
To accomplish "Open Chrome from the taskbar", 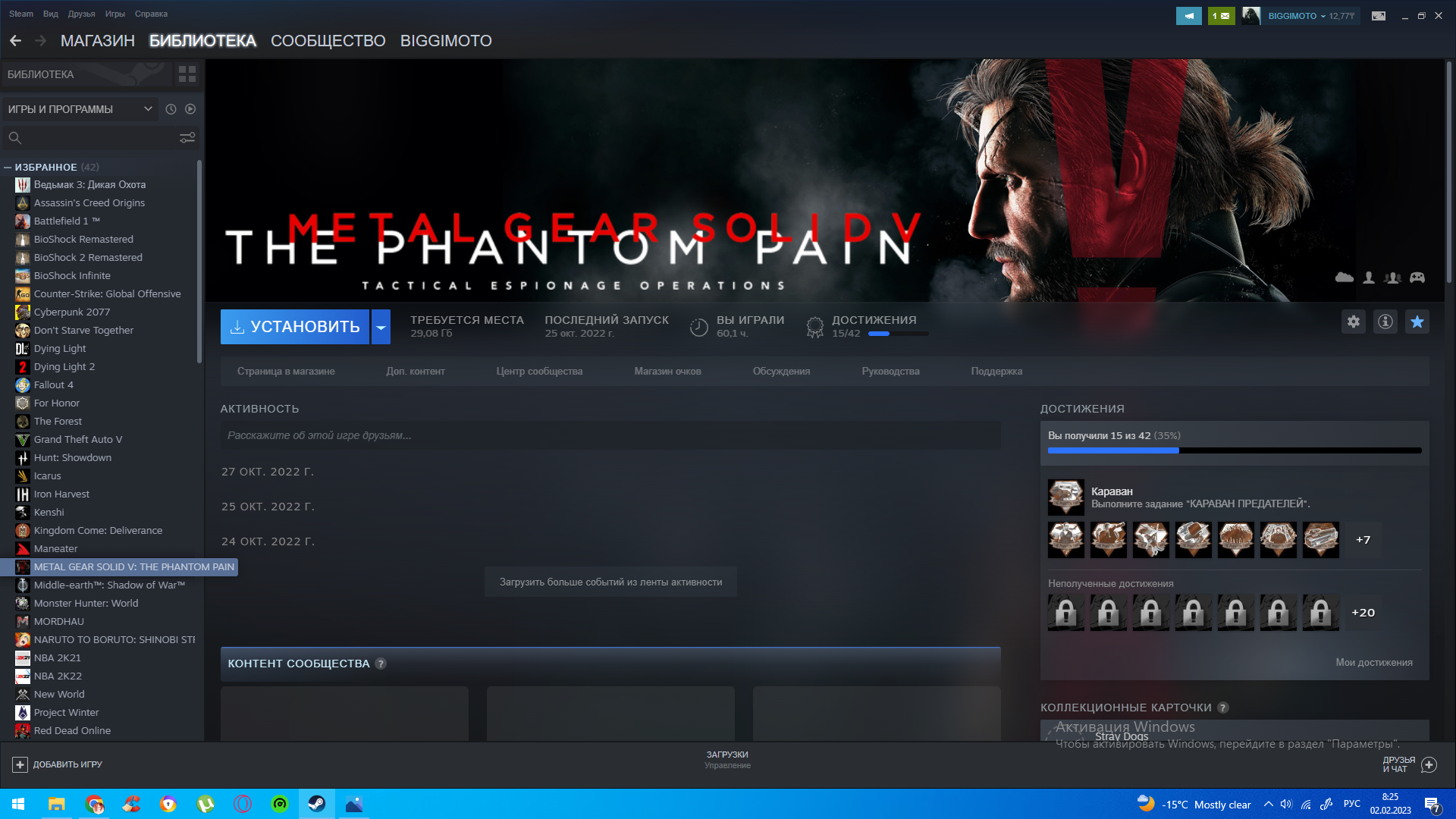I will 94,804.
